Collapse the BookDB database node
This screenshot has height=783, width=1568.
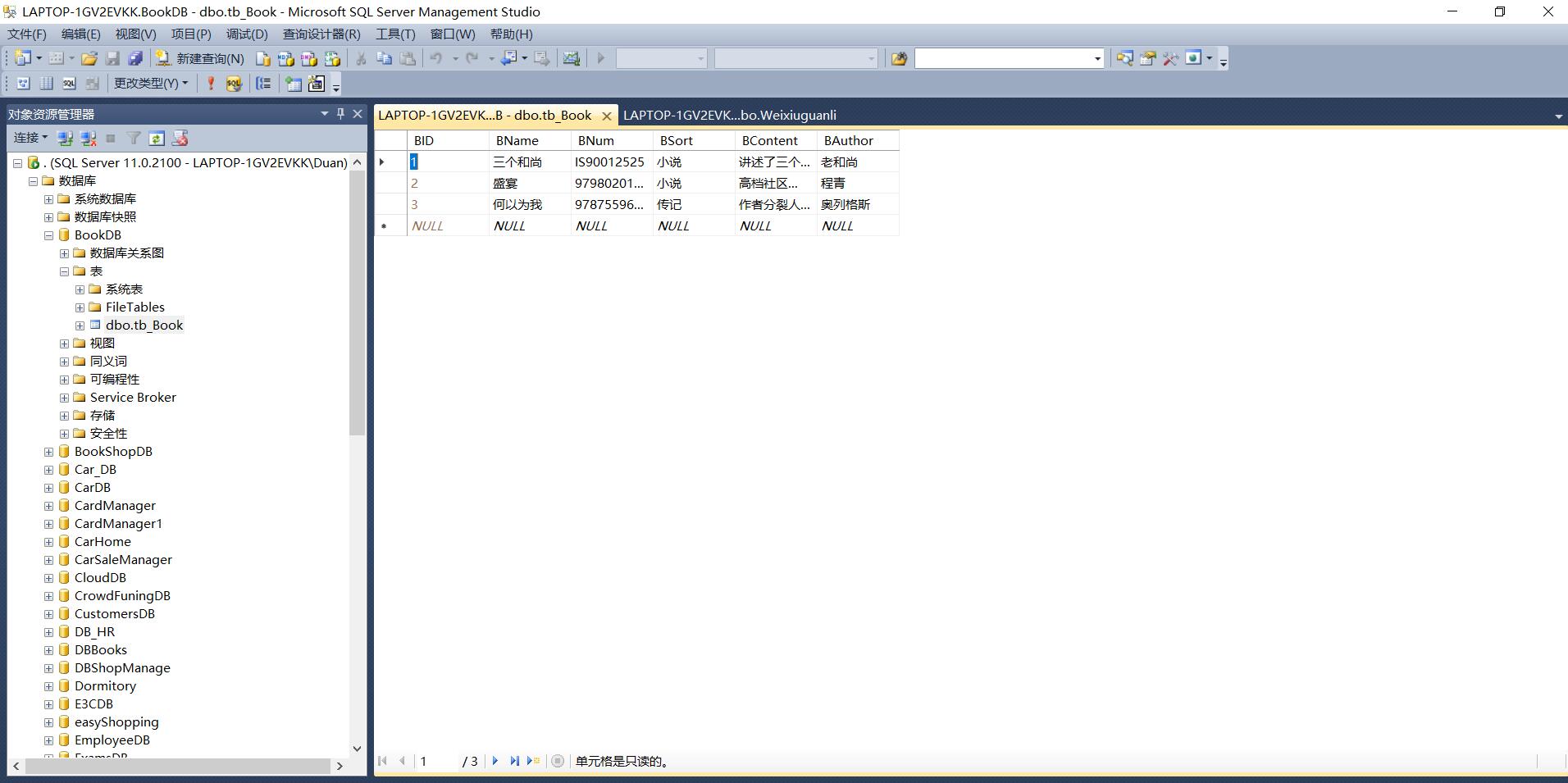tap(48, 235)
